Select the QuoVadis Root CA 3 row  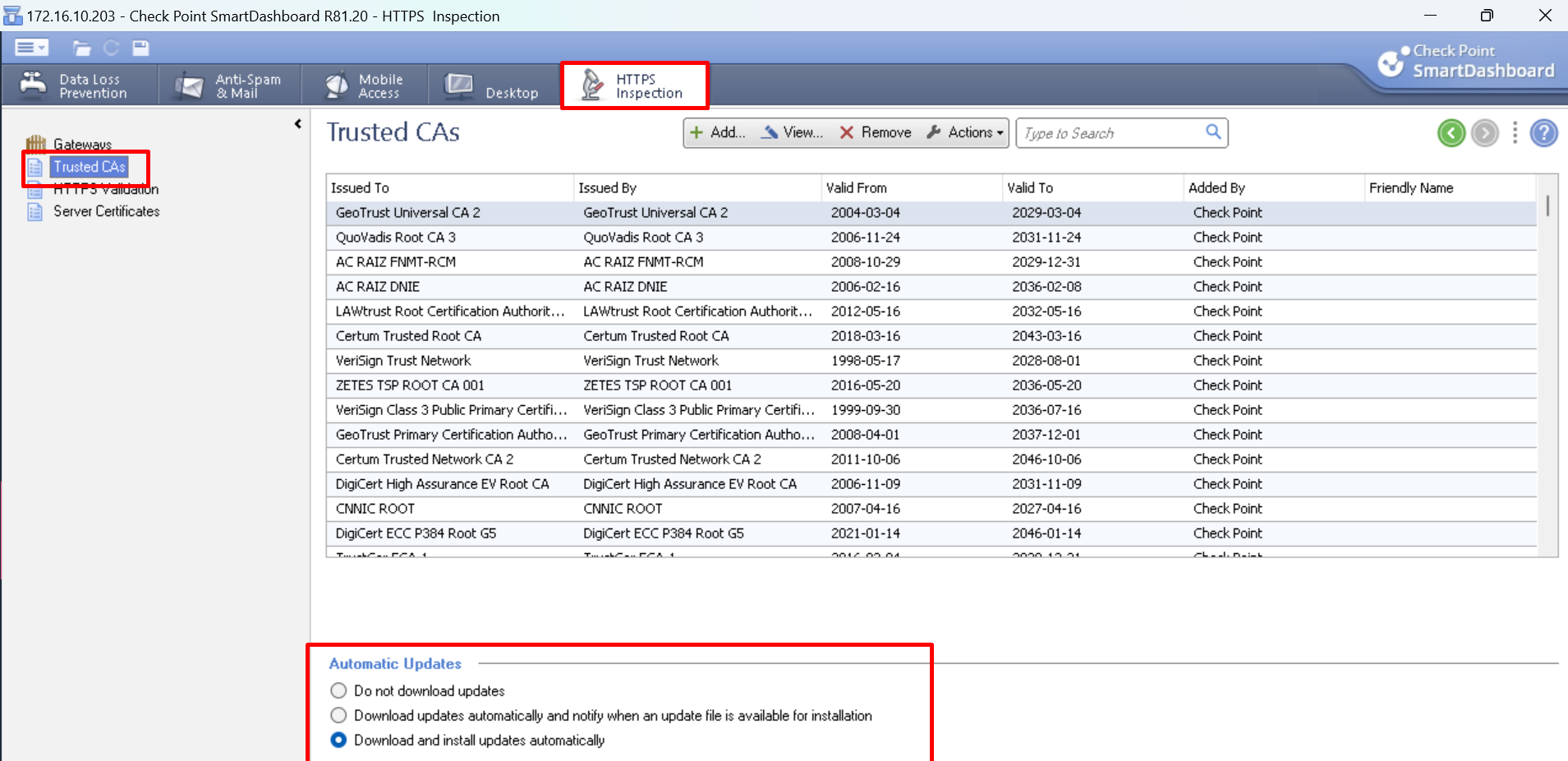pyautogui.click(x=931, y=238)
